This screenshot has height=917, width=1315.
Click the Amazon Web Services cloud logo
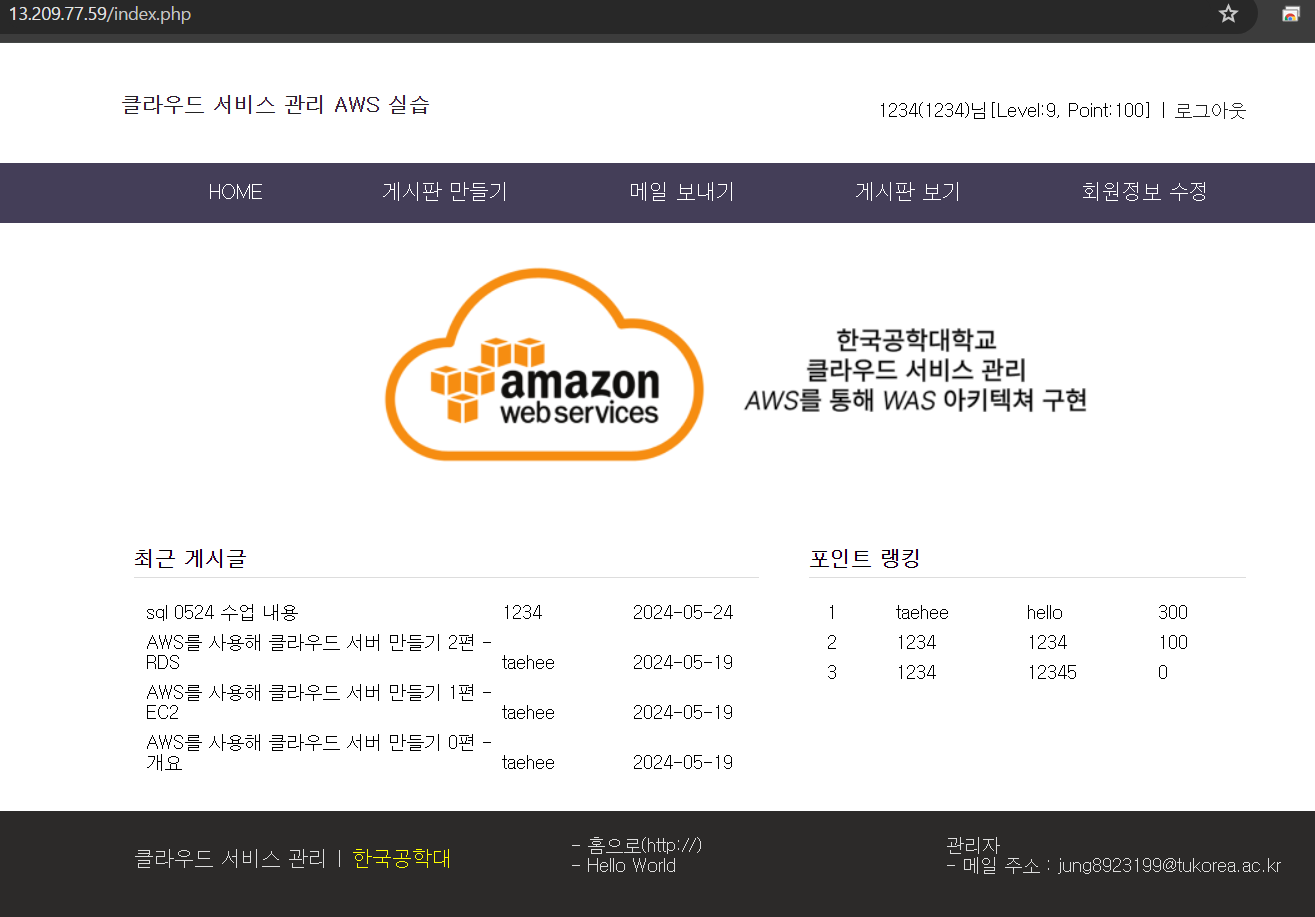(545, 365)
